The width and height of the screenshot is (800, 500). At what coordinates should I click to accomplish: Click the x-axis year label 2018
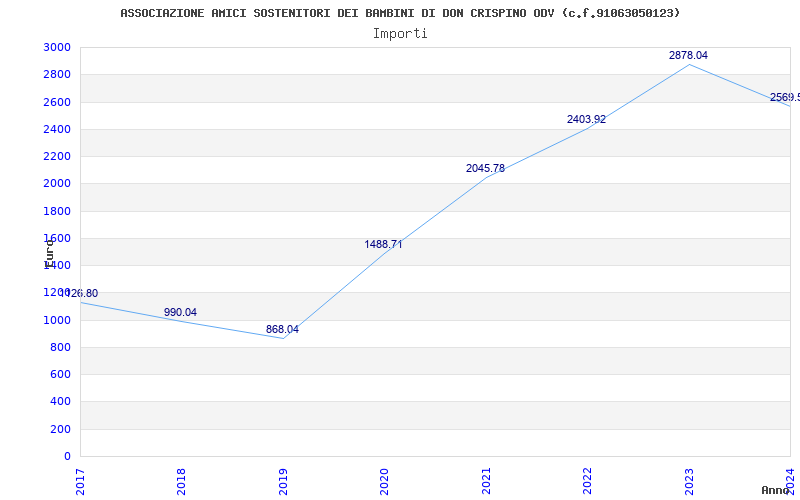[x=181, y=482]
